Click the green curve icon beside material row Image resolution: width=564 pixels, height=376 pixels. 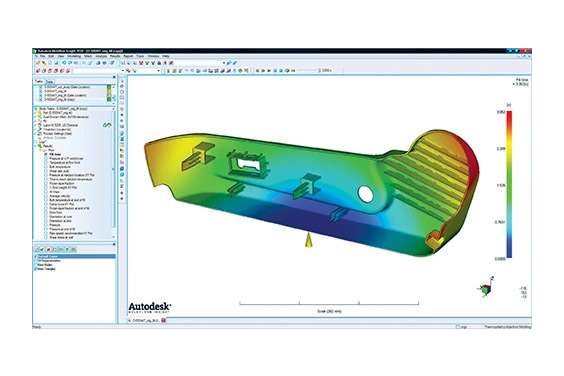point(107,125)
